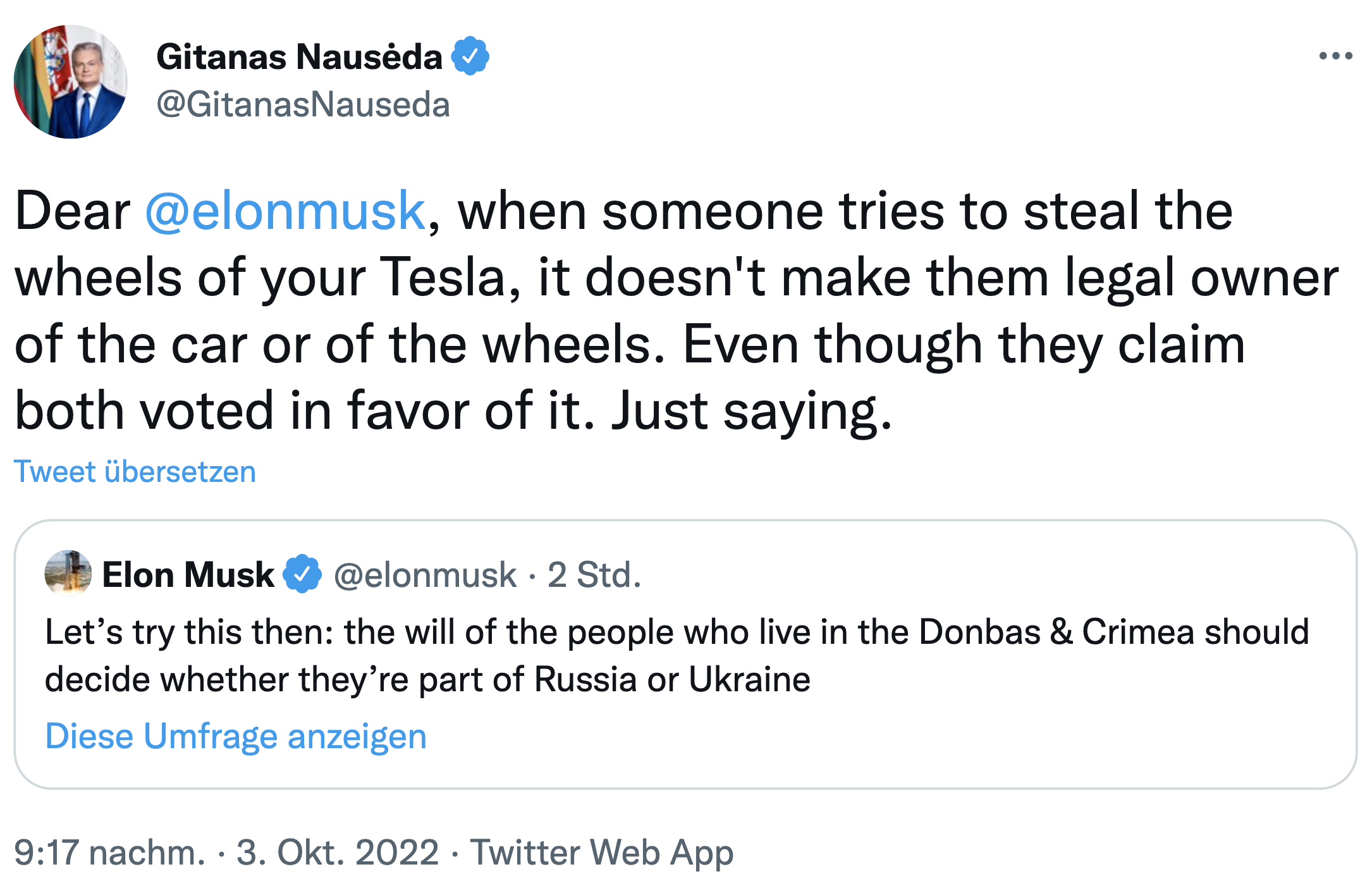Click the gray @elonmusk handle in quote header

tap(425, 575)
